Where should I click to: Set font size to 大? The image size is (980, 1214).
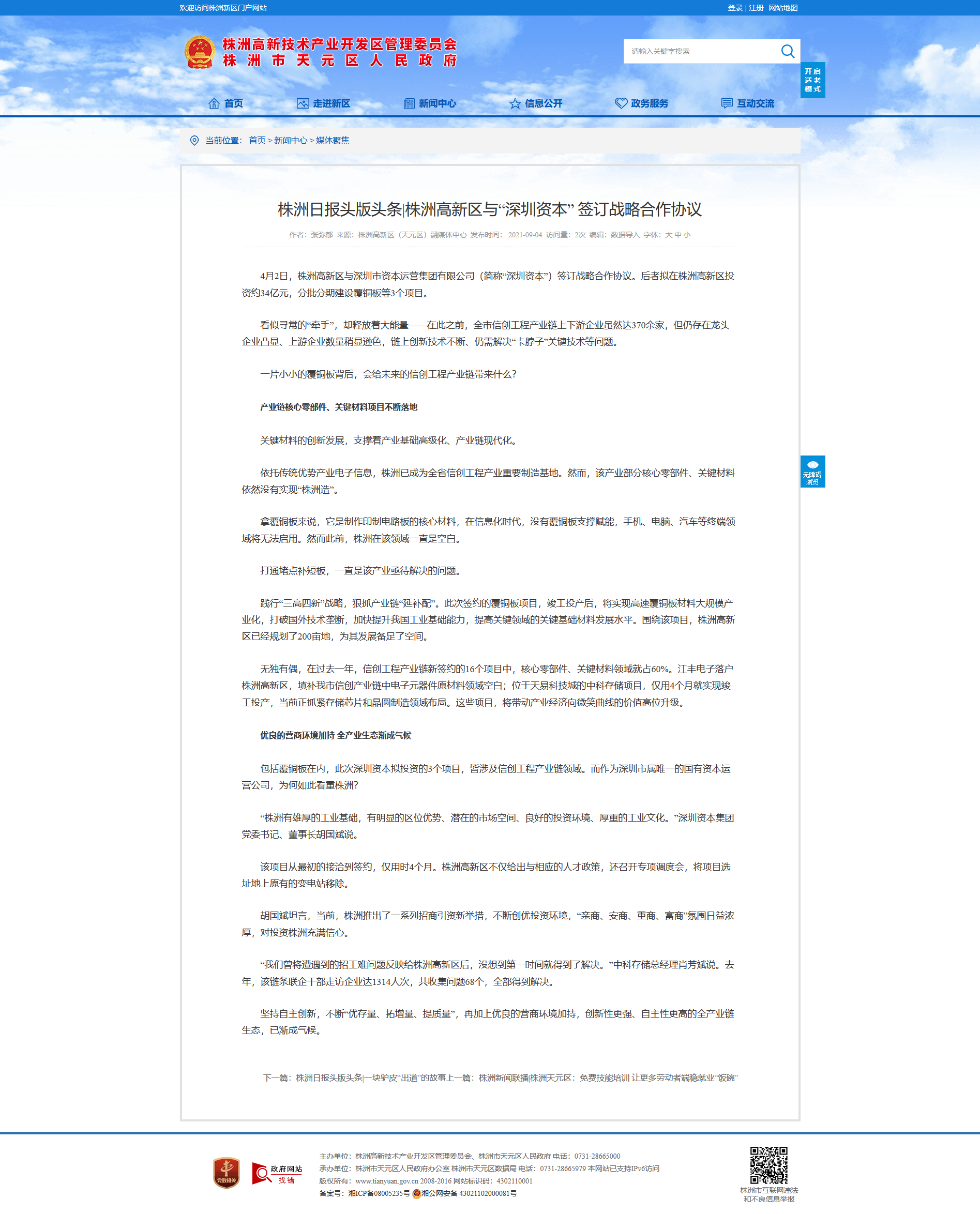[668, 235]
